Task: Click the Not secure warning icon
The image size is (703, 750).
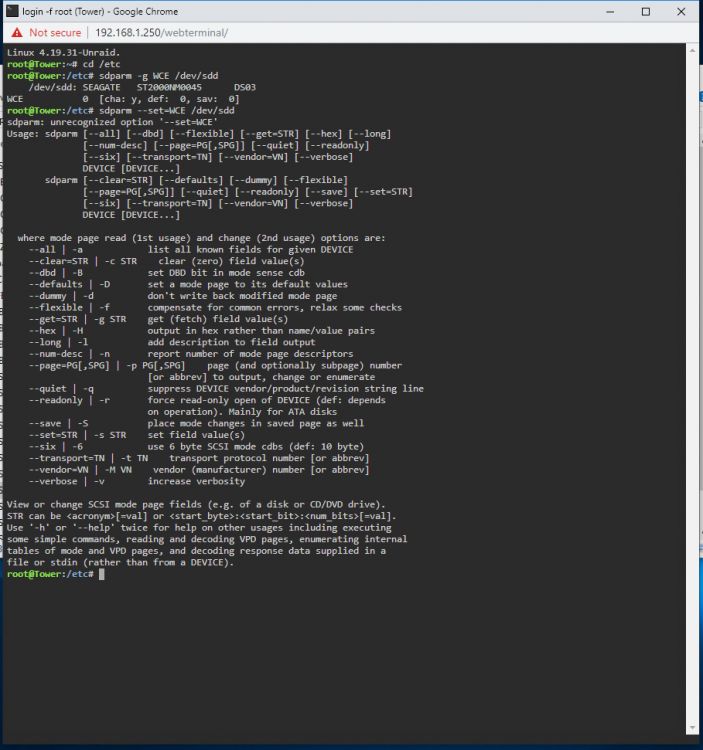Action: [17, 33]
